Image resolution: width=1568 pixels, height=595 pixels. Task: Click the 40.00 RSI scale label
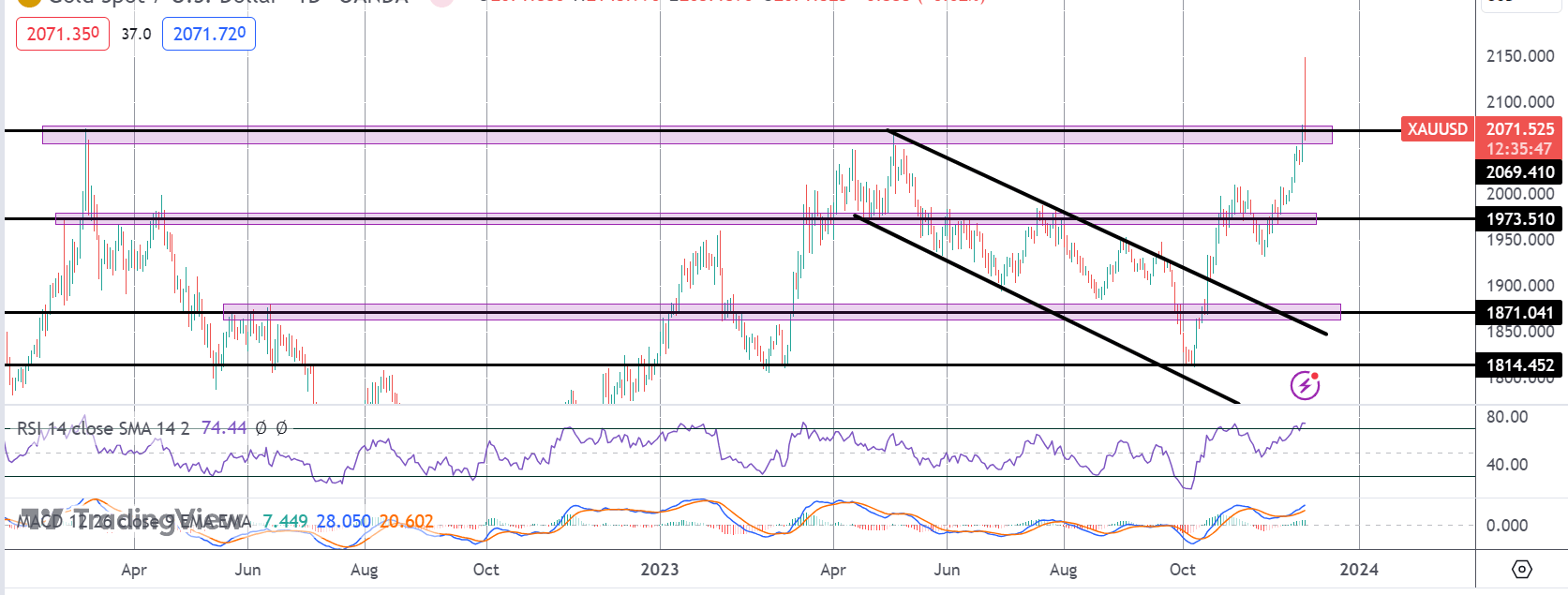(1507, 465)
